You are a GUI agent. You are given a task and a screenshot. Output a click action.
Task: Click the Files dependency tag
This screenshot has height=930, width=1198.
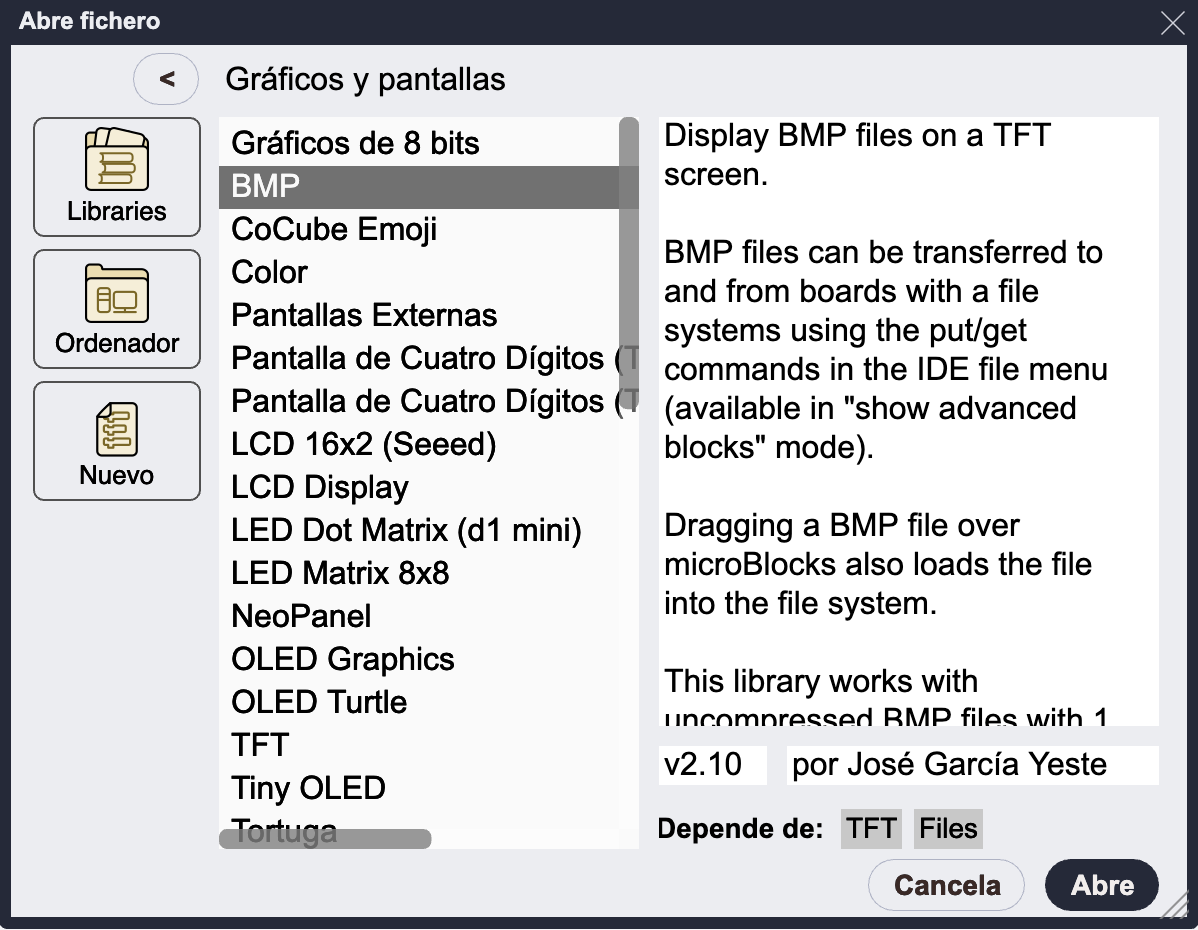(948, 828)
